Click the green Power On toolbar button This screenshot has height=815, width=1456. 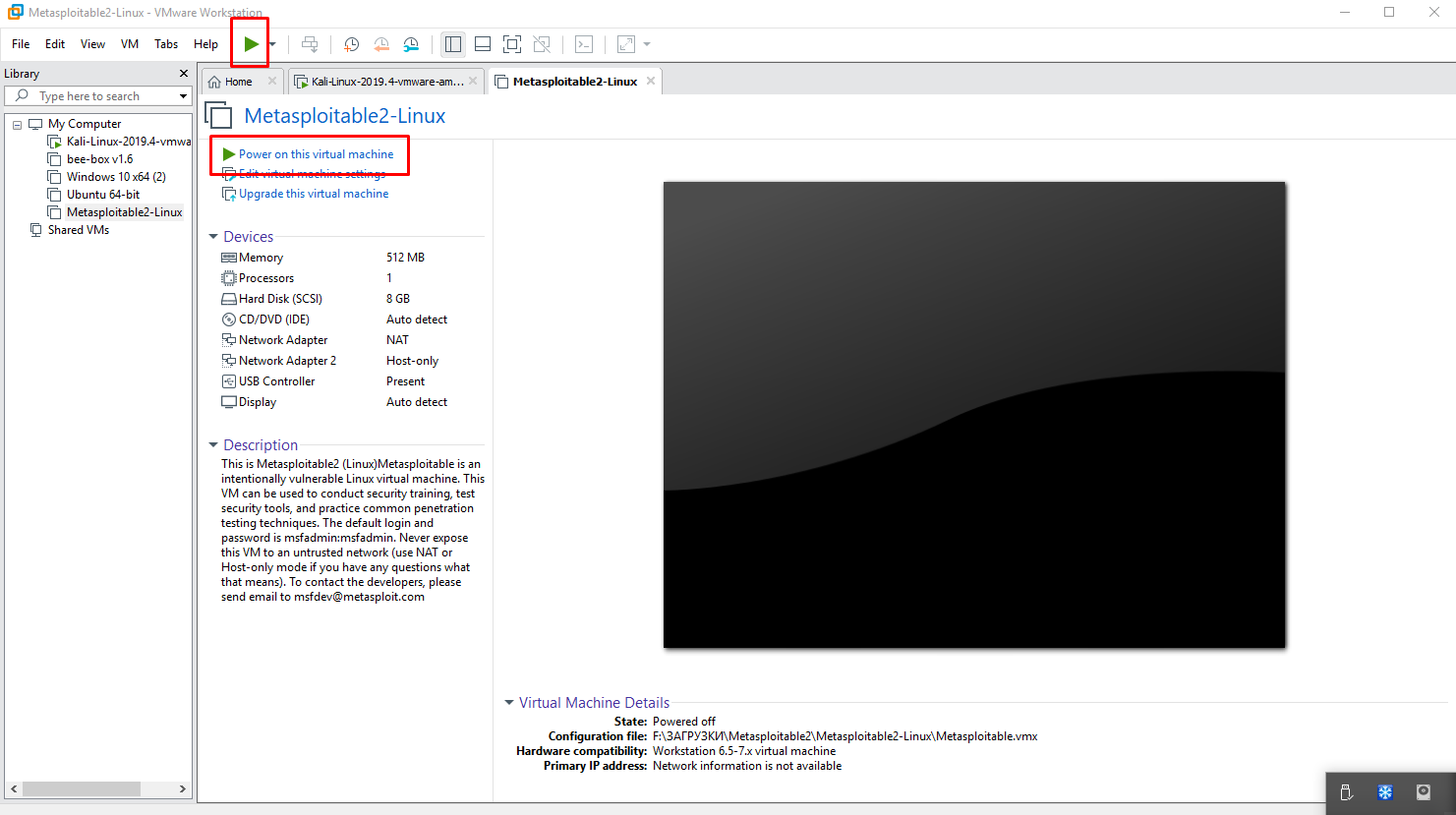(251, 44)
